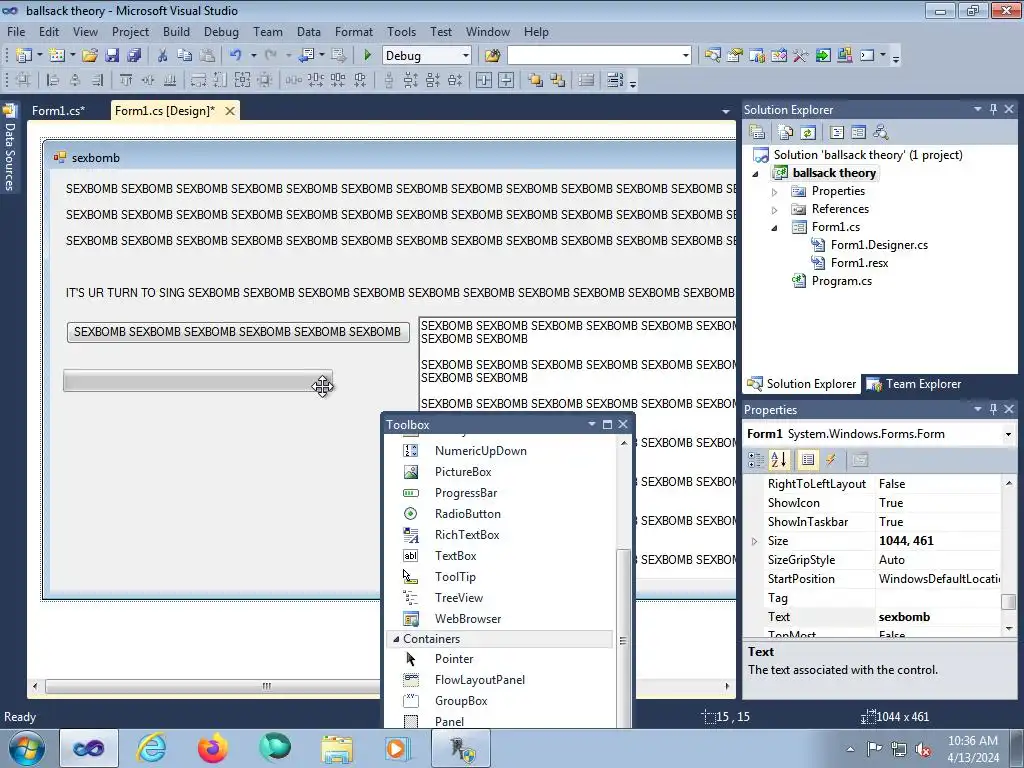Click the Toolbox vertical scrollbar thumb

click(623, 637)
